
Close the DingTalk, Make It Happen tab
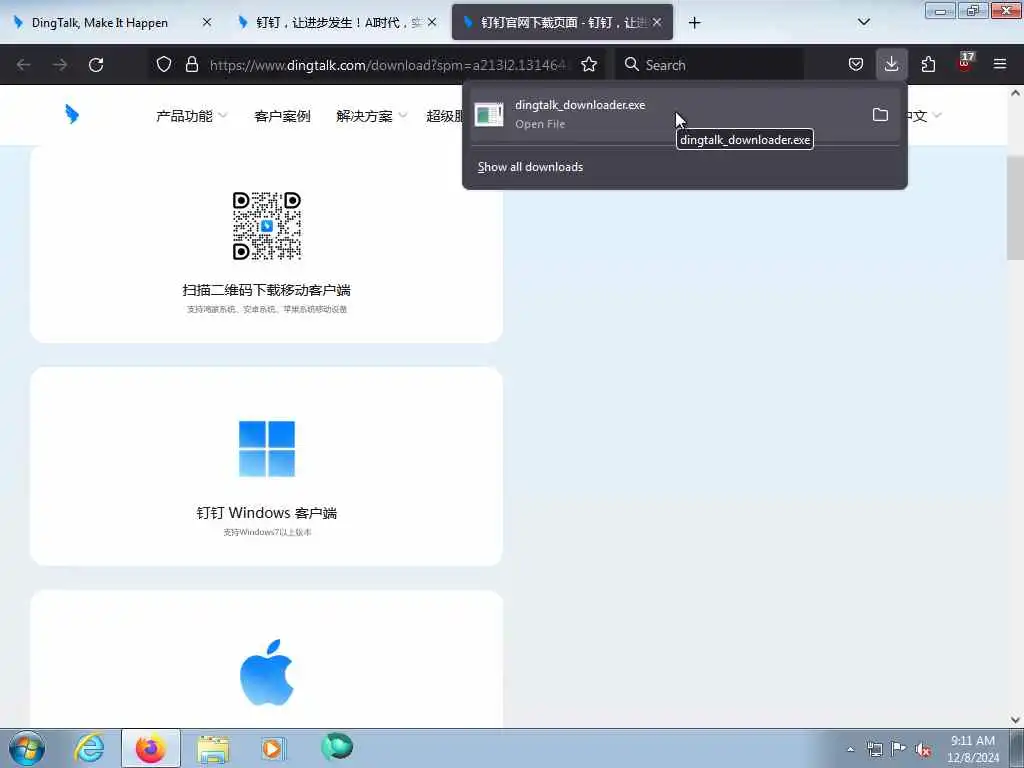(x=207, y=22)
